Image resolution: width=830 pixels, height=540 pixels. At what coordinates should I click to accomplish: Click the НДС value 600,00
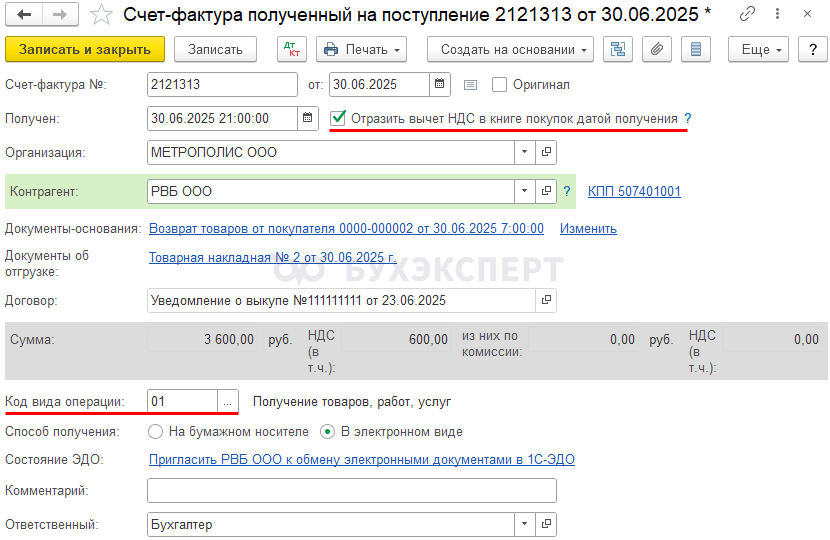(396, 339)
